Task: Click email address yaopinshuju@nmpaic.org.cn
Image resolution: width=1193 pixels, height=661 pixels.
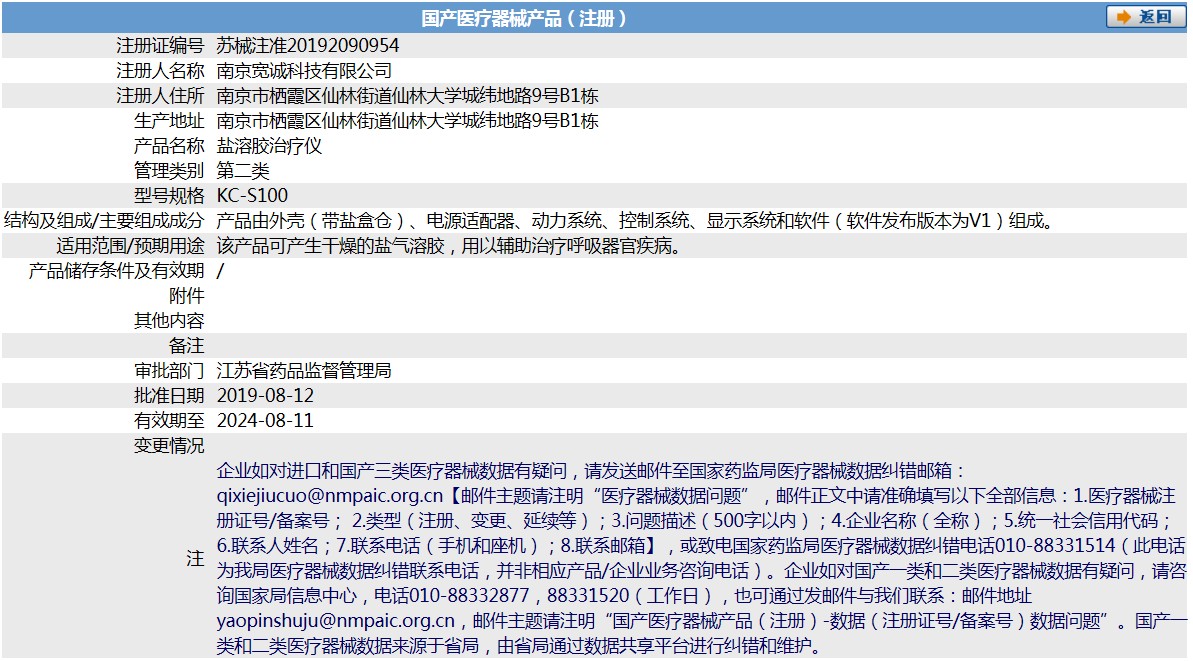Action: pyautogui.click(x=336, y=621)
